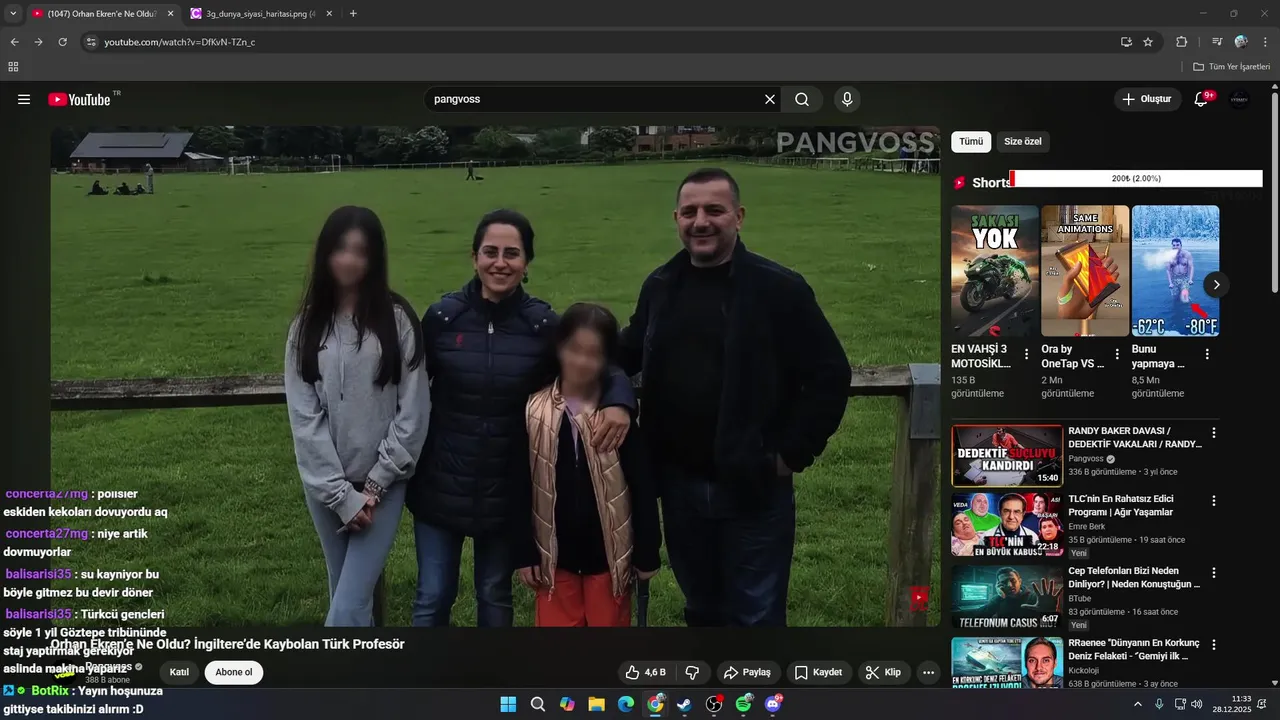Click the 200₺ donation progress bar
Image resolution: width=1280 pixels, height=720 pixels.
click(1136, 179)
